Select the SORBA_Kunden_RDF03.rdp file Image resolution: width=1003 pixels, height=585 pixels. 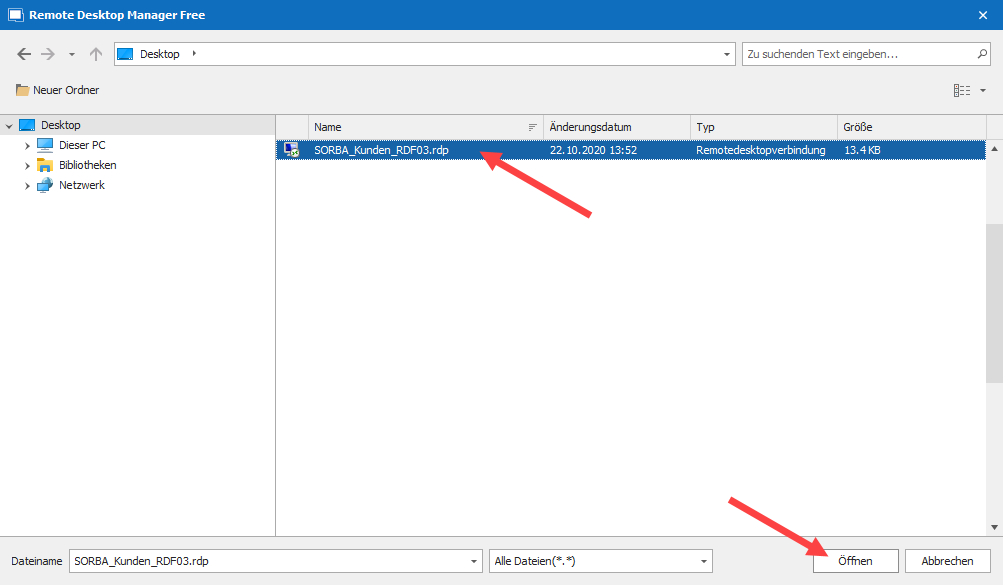pos(381,150)
